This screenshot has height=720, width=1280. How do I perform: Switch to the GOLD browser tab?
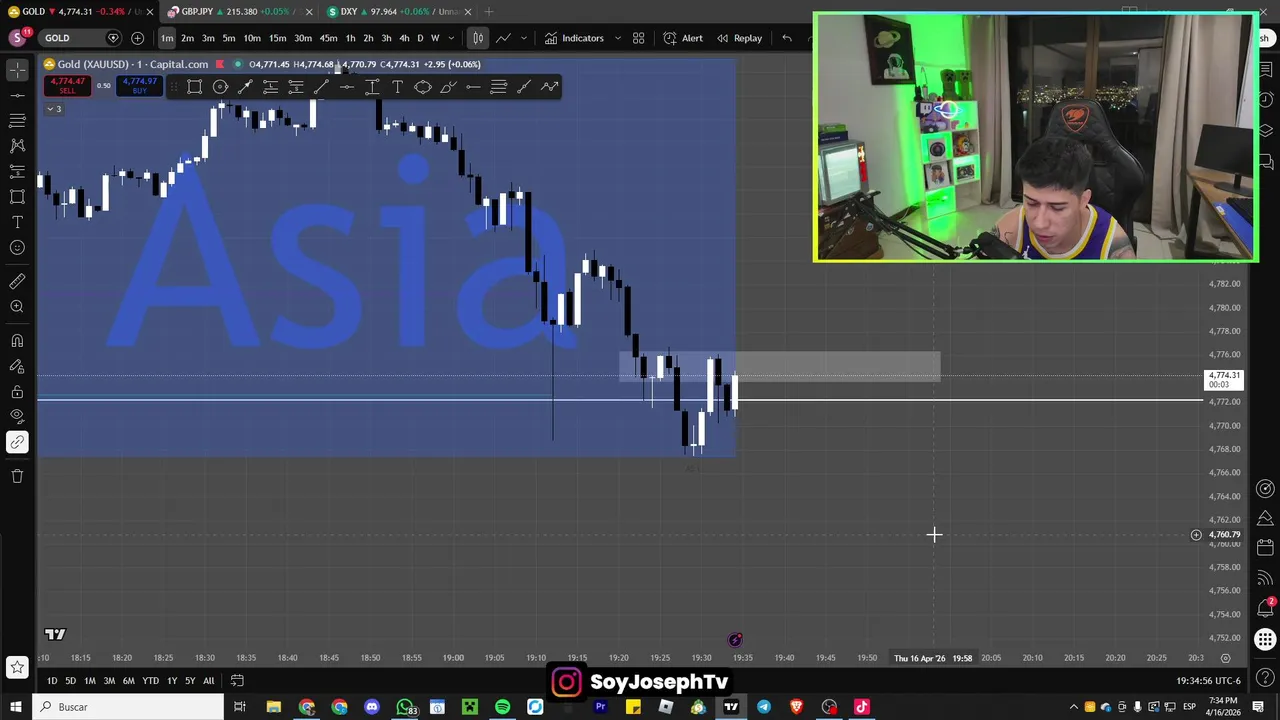coord(75,11)
